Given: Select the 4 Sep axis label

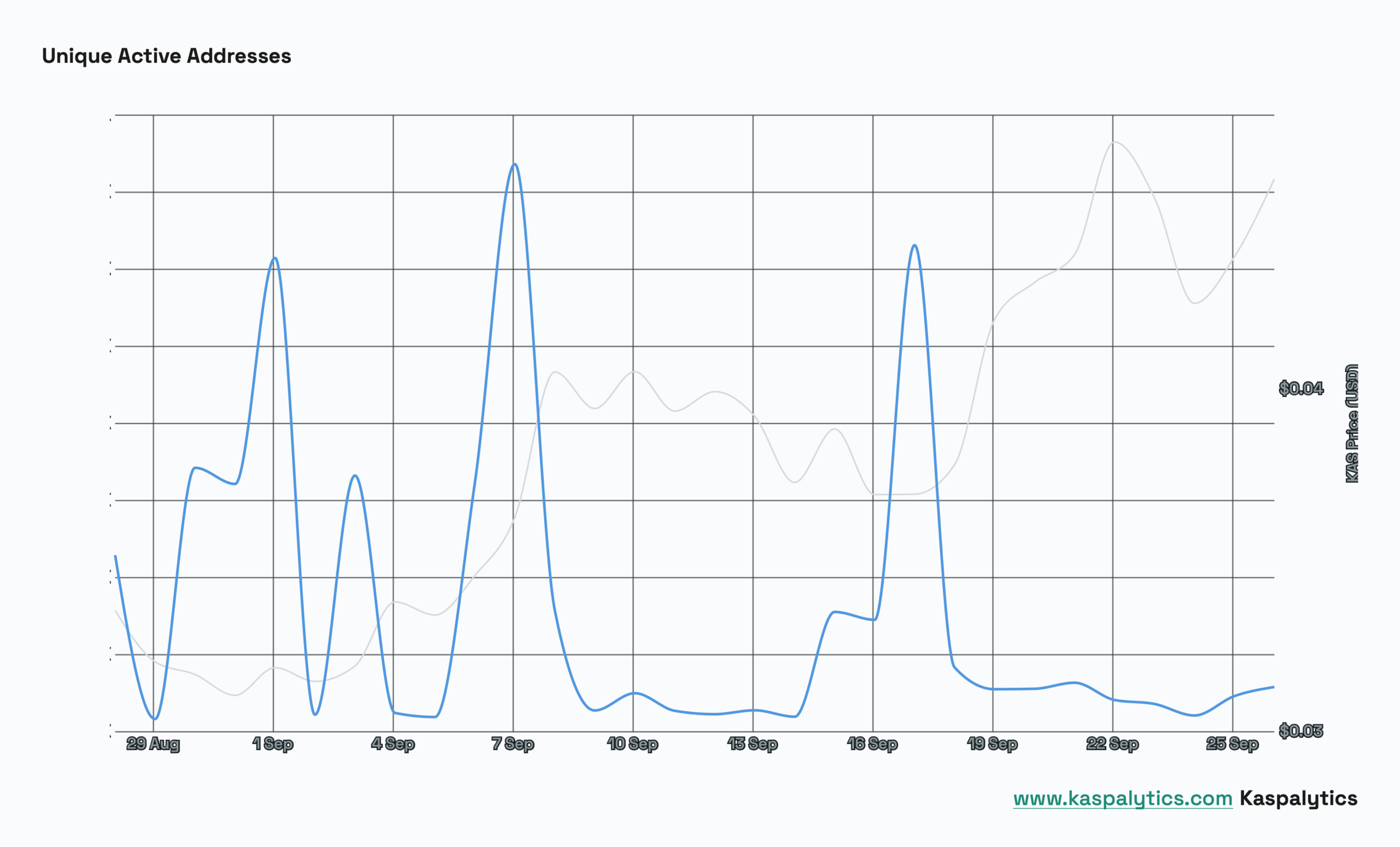Looking at the screenshot, I should click(393, 744).
